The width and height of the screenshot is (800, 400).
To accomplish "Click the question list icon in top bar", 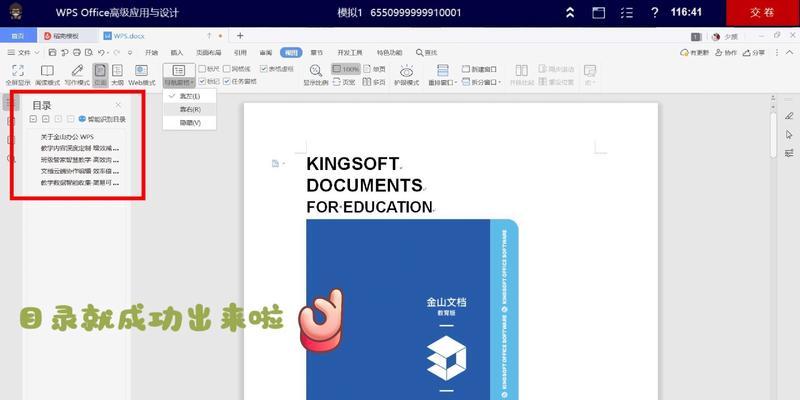I will coord(627,13).
